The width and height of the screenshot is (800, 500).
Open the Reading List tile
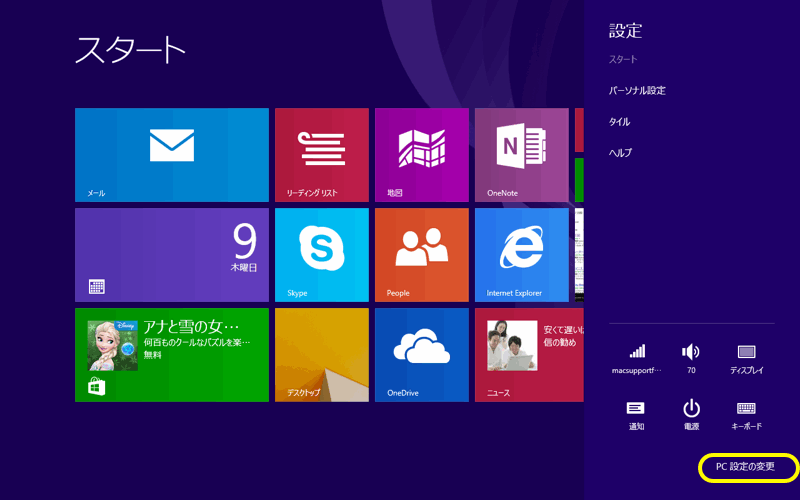(x=321, y=154)
